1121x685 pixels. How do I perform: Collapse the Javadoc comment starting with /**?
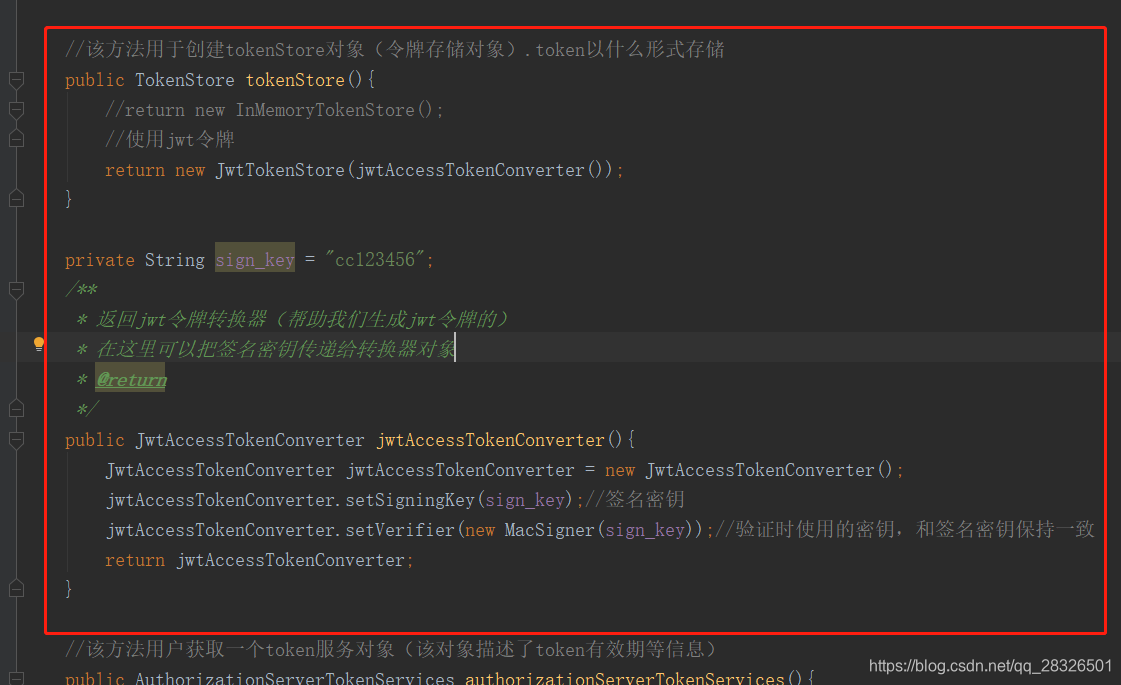click(x=16, y=290)
